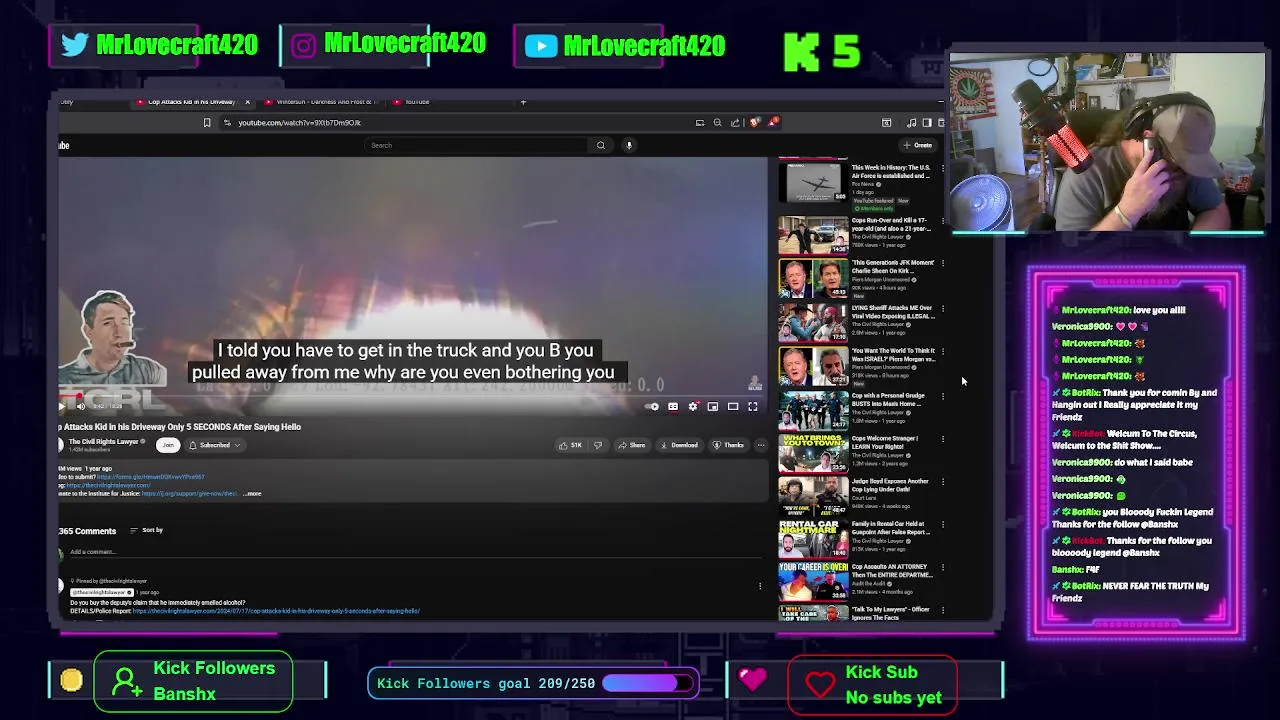
Task: Start voice search with microphone icon
Action: (629, 145)
